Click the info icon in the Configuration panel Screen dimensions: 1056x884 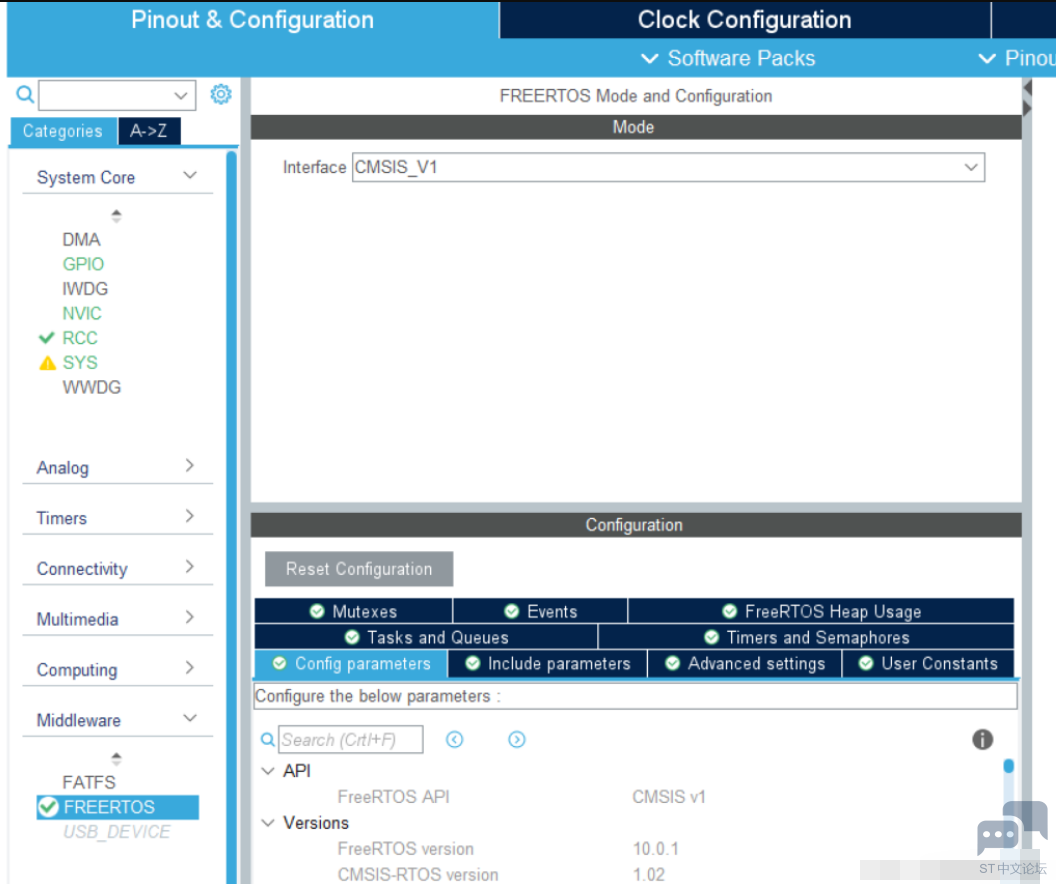tap(983, 739)
